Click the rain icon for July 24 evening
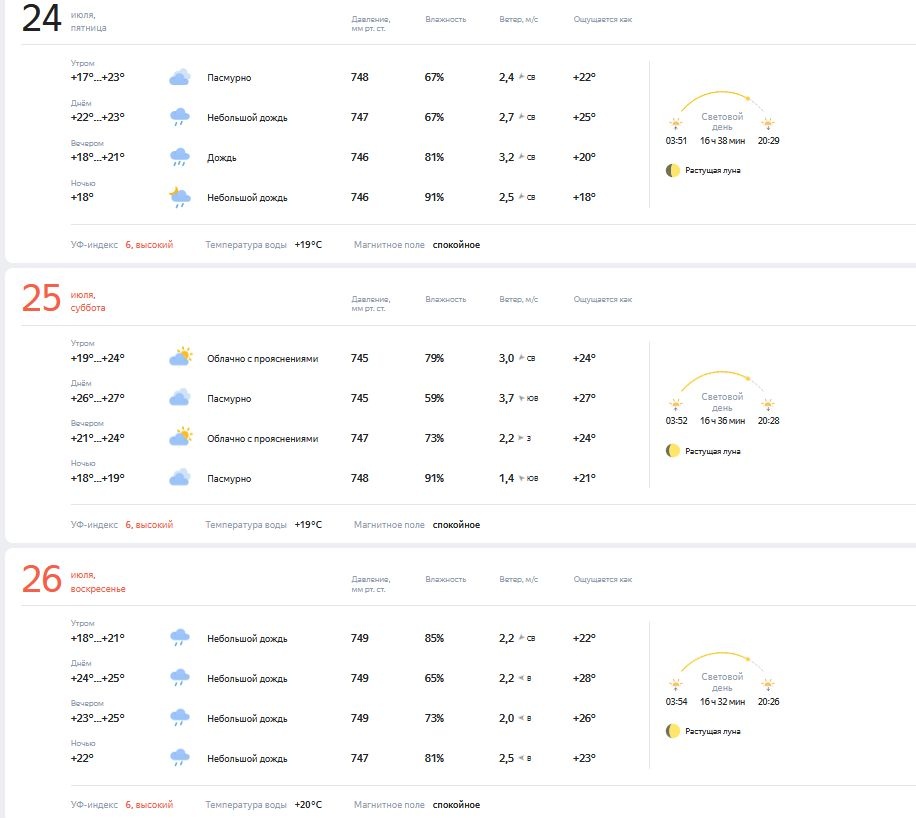 tap(179, 157)
